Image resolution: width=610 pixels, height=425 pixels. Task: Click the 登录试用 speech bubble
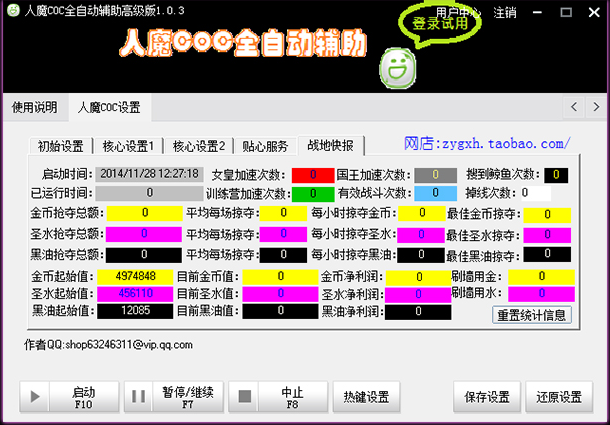click(440, 23)
